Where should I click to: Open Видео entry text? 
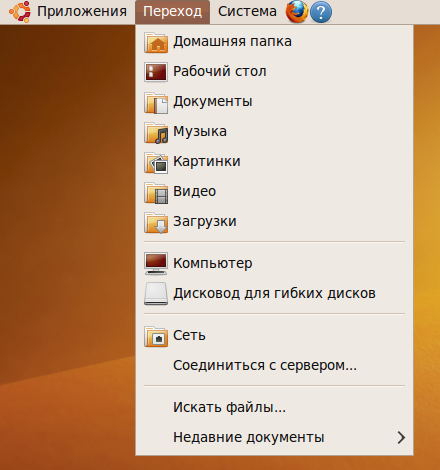click(x=195, y=191)
